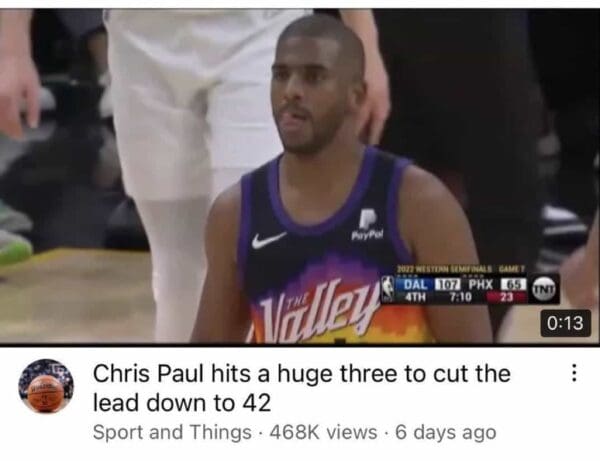This screenshot has width=600, height=461.
Task: Click the 0:13 video duration badge
Action: 565,323
